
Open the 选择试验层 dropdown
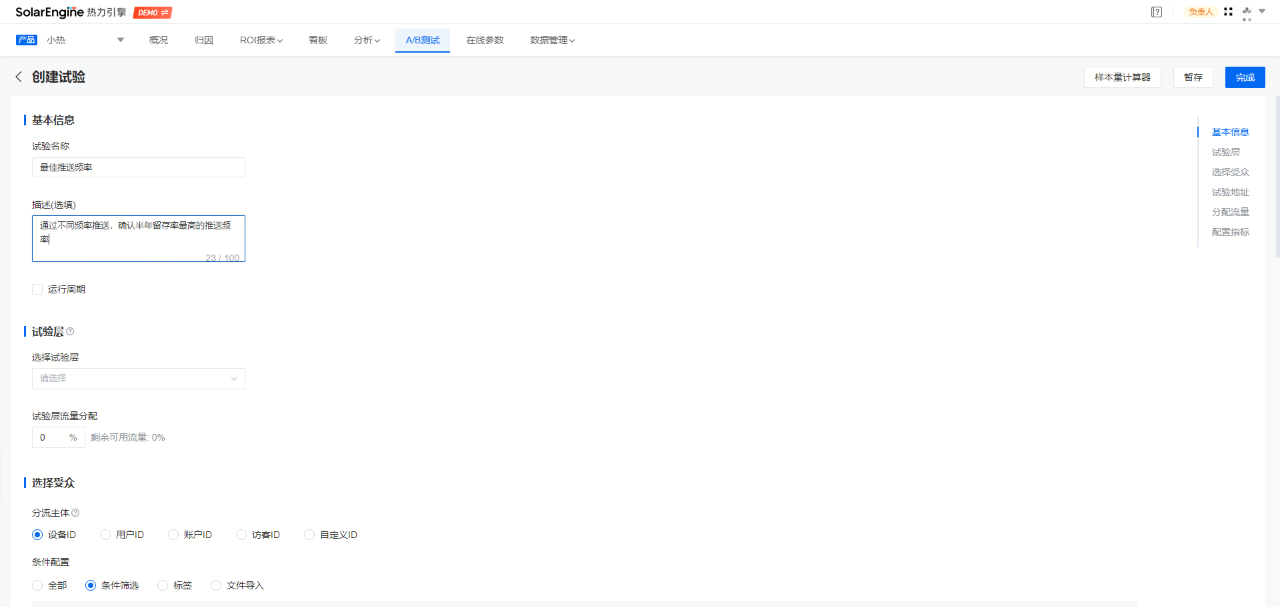[x=138, y=378]
